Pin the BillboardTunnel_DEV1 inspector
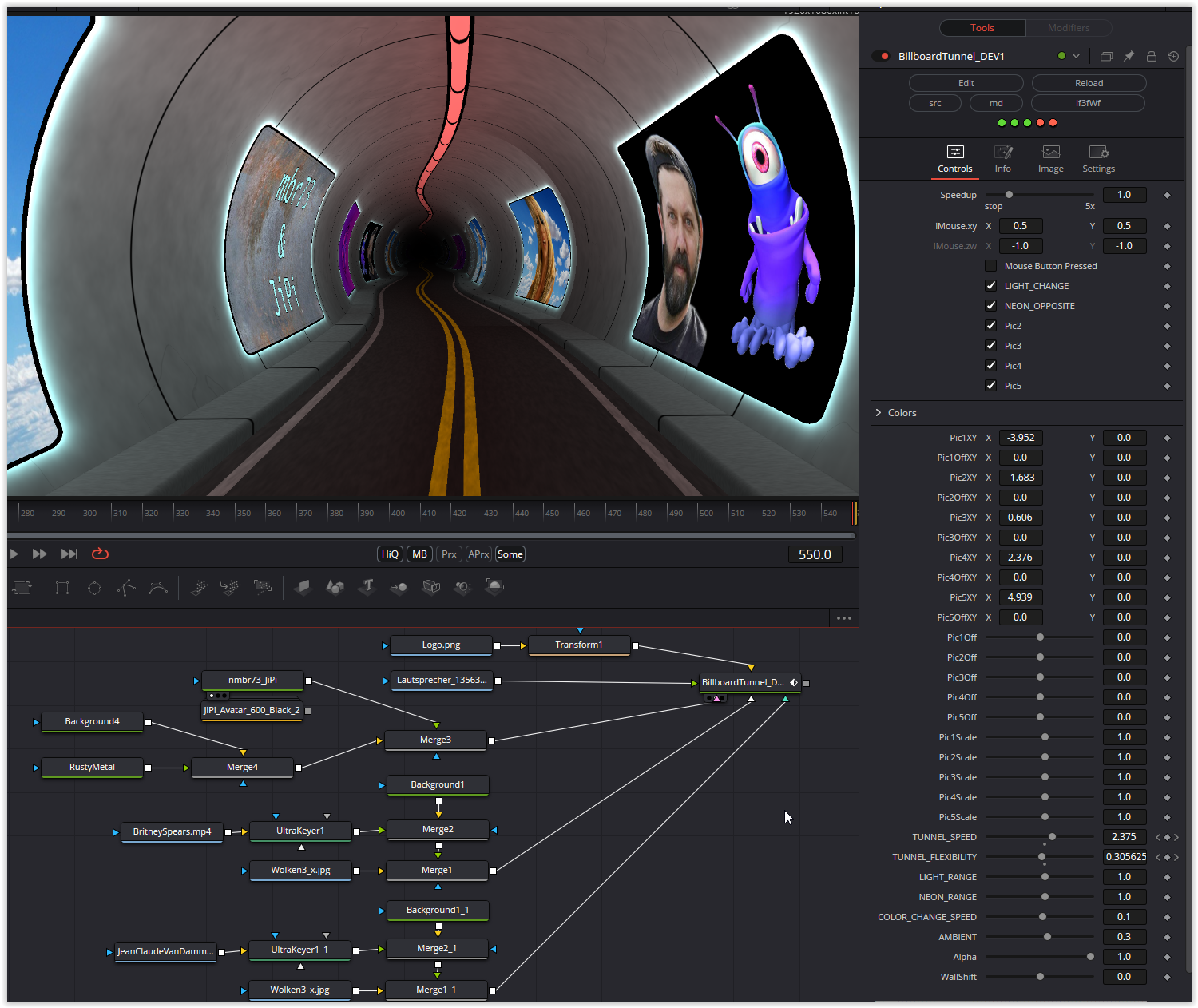This screenshot has width=1198, height=1008. point(1129,56)
